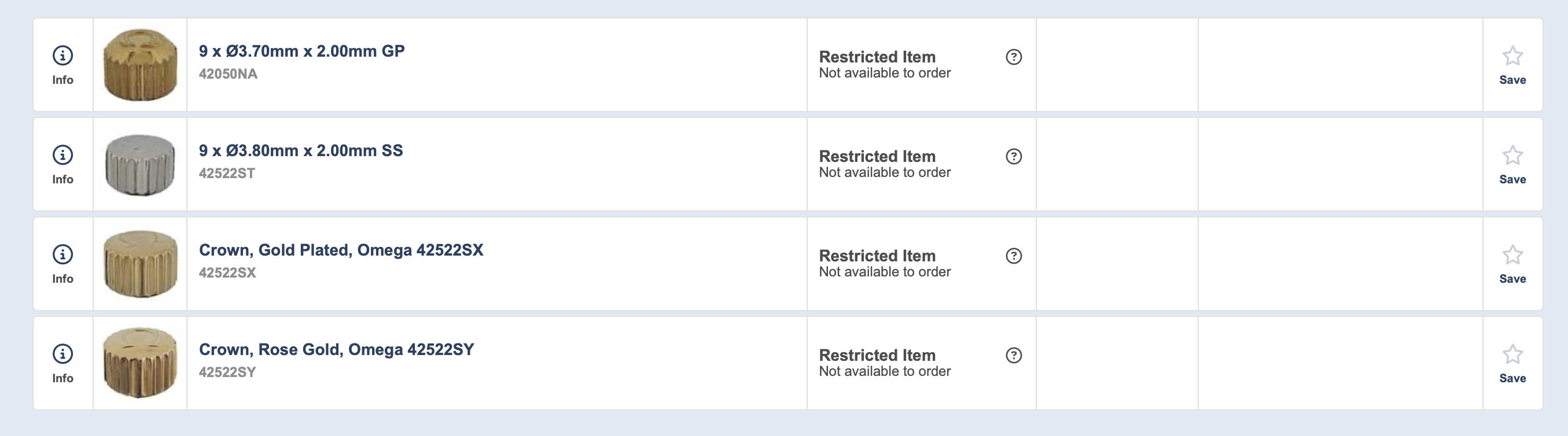View steel crown thumbnail for 42522ST
Image resolution: width=1568 pixels, height=436 pixels.
tap(140, 164)
